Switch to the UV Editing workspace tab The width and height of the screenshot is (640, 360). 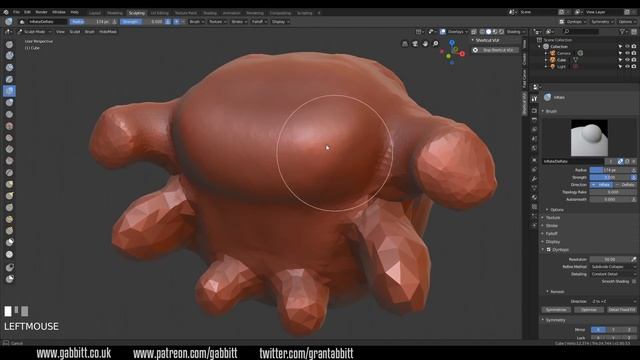coord(160,13)
